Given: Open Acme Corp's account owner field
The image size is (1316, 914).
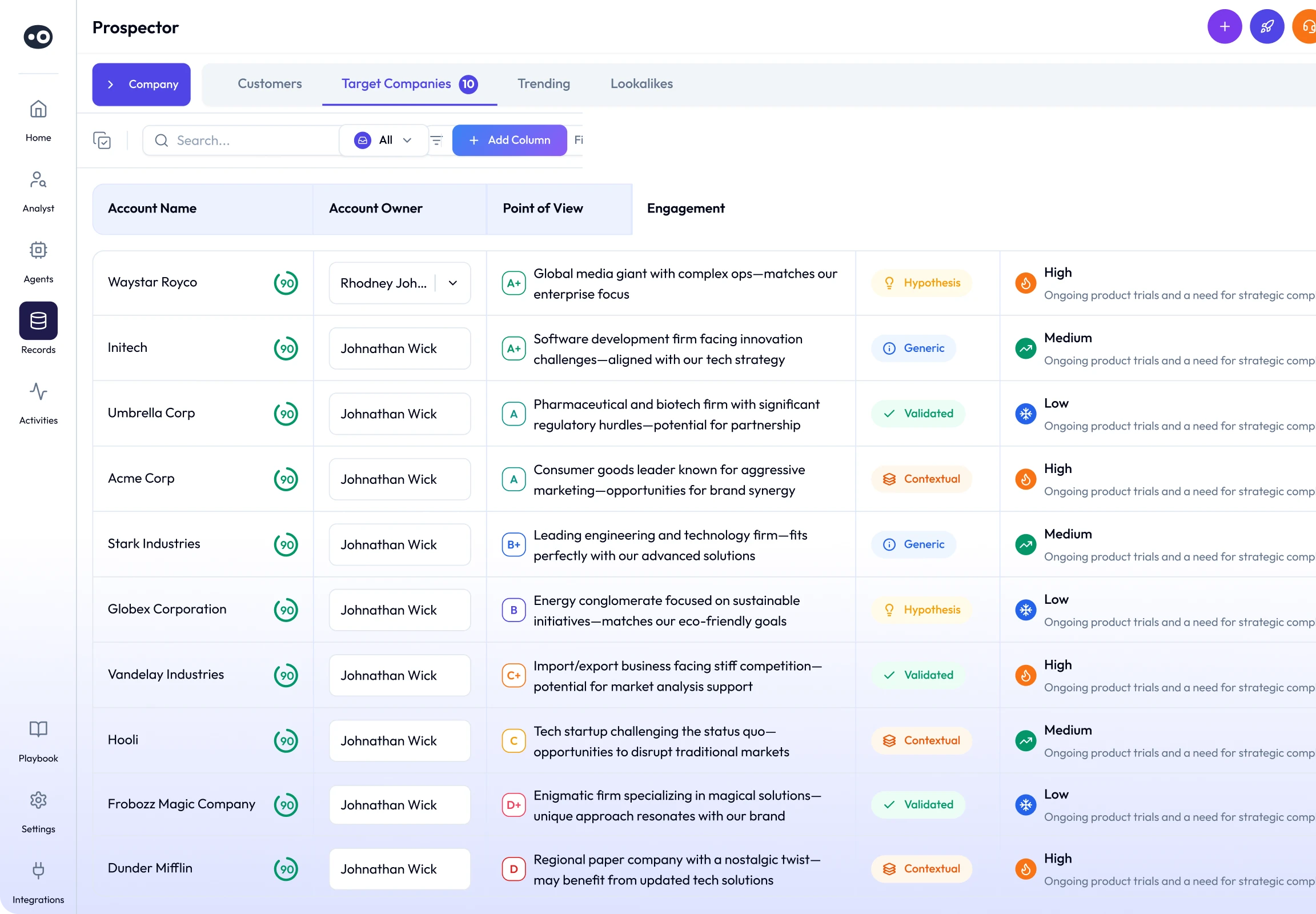Looking at the screenshot, I should coord(400,479).
